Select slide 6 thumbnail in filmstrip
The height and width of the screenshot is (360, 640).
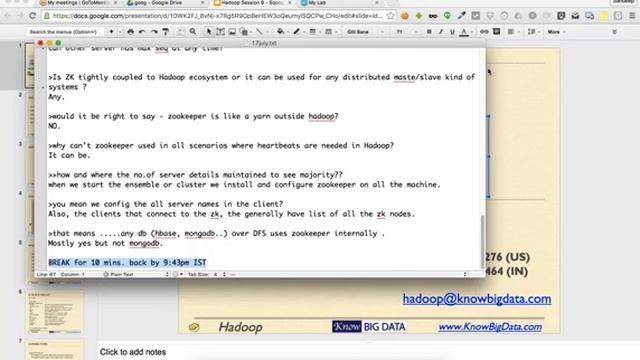[55, 312]
